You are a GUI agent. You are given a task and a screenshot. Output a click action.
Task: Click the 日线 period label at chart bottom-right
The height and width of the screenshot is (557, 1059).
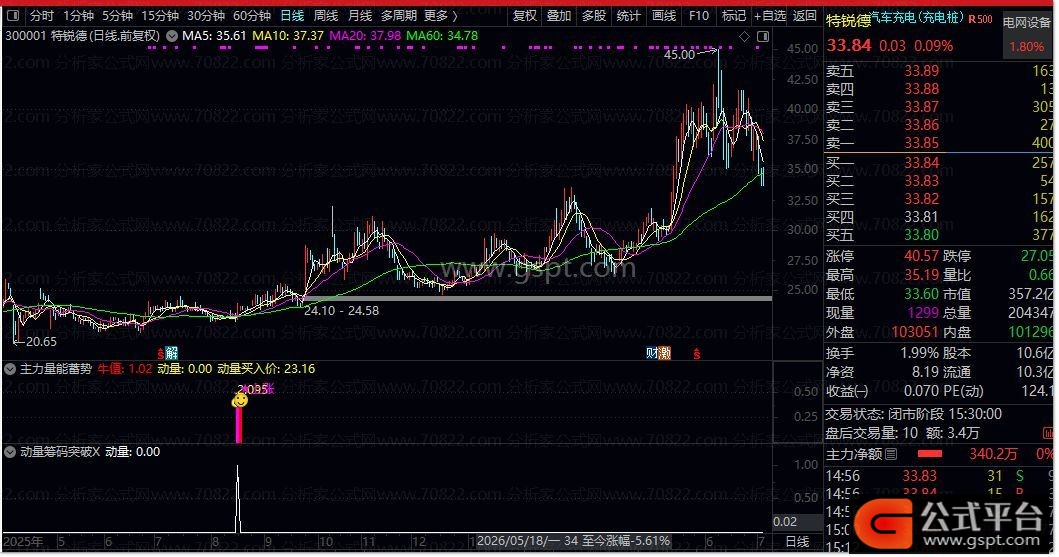798,542
